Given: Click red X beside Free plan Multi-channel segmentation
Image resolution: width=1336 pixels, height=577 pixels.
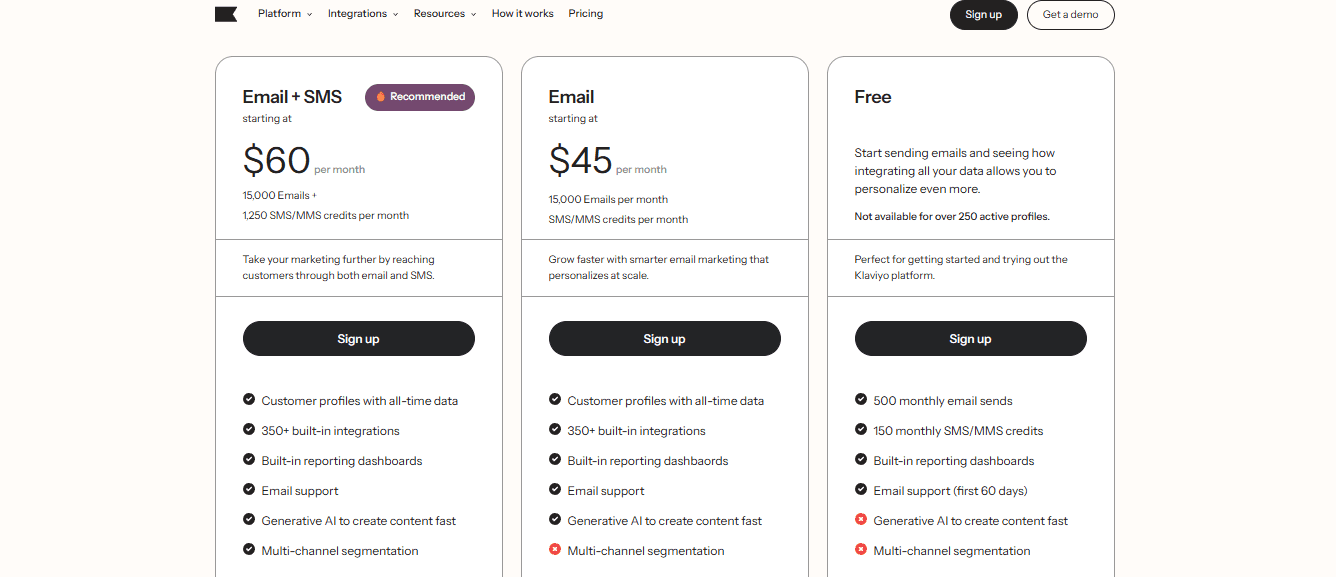Looking at the screenshot, I should (x=861, y=549).
